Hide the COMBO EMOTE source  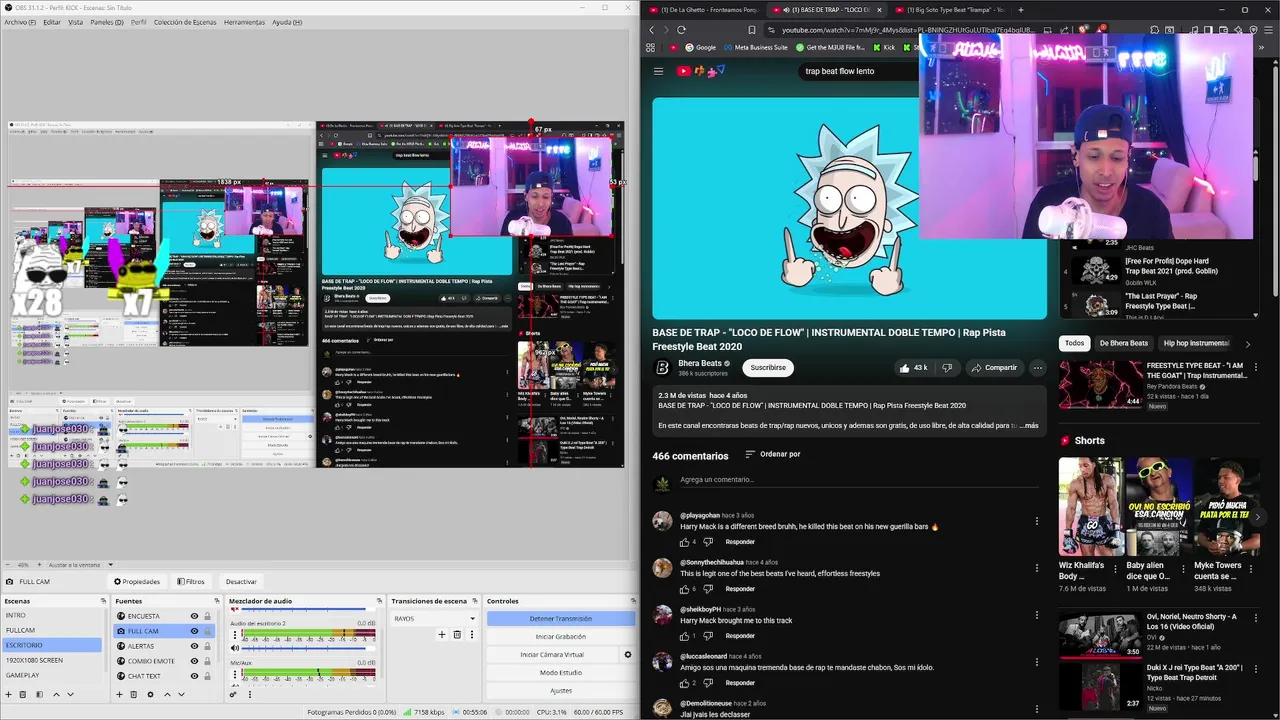click(194, 661)
